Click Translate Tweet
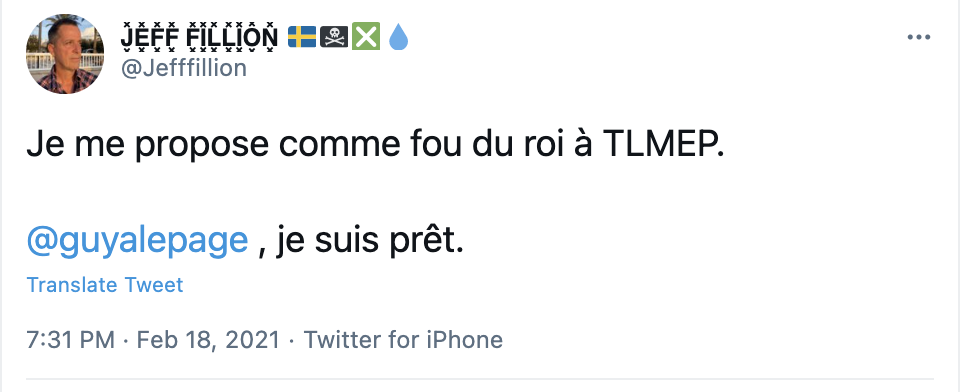This screenshot has height=392, width=976. click(x=105, y=285)
